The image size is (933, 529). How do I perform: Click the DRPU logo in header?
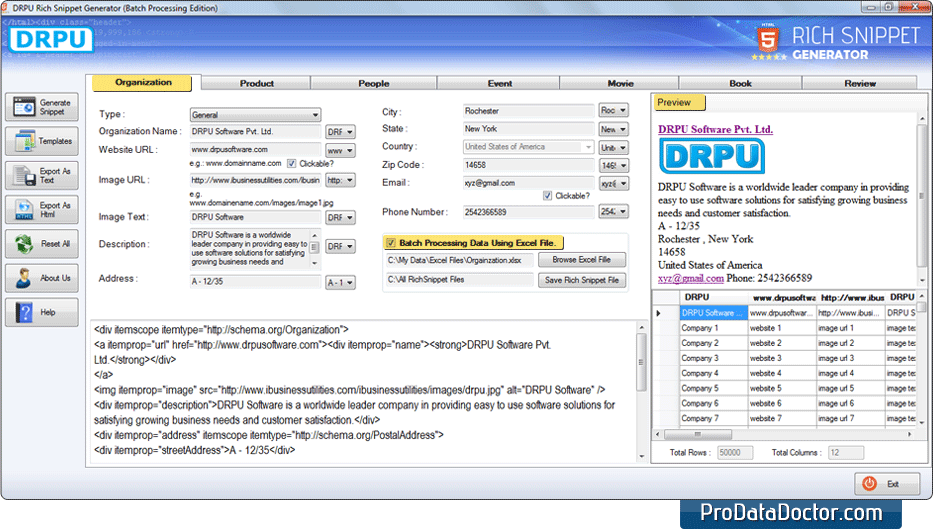(51, 39)
